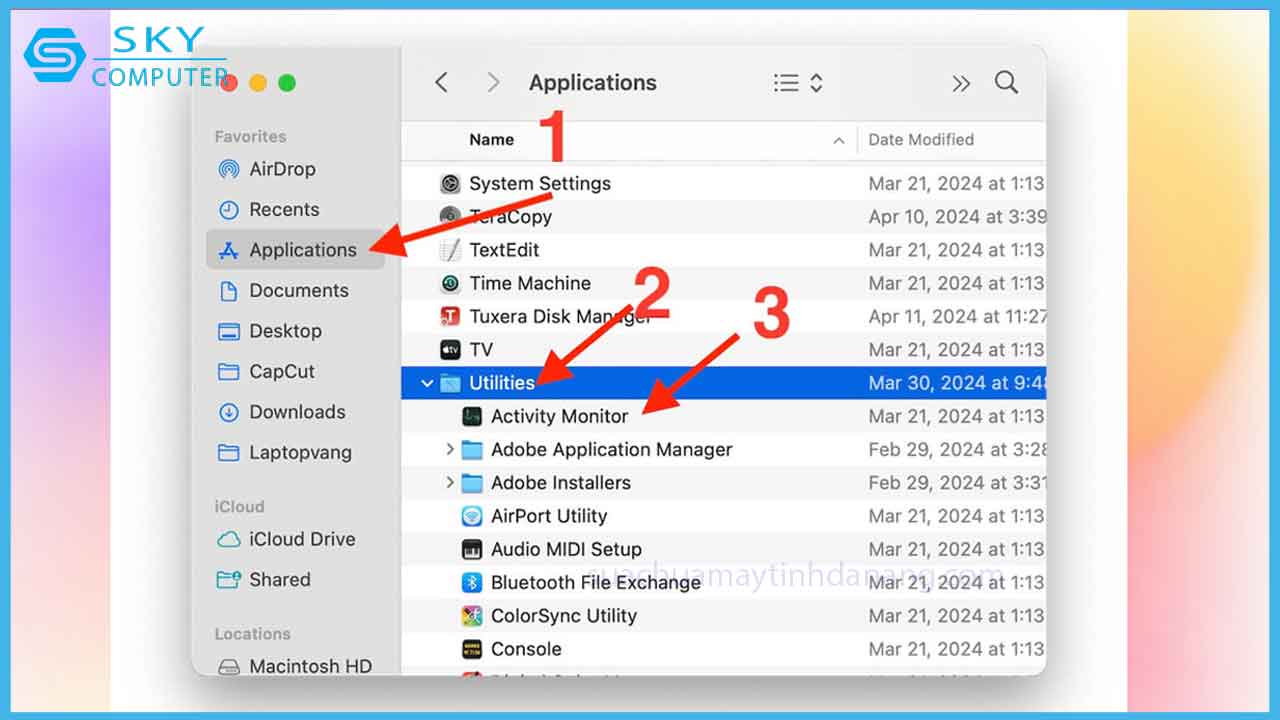The width and height of the screenshot is (1280, 720).
Task: Go to Documents in the sidebar
Action: (283, 290)
